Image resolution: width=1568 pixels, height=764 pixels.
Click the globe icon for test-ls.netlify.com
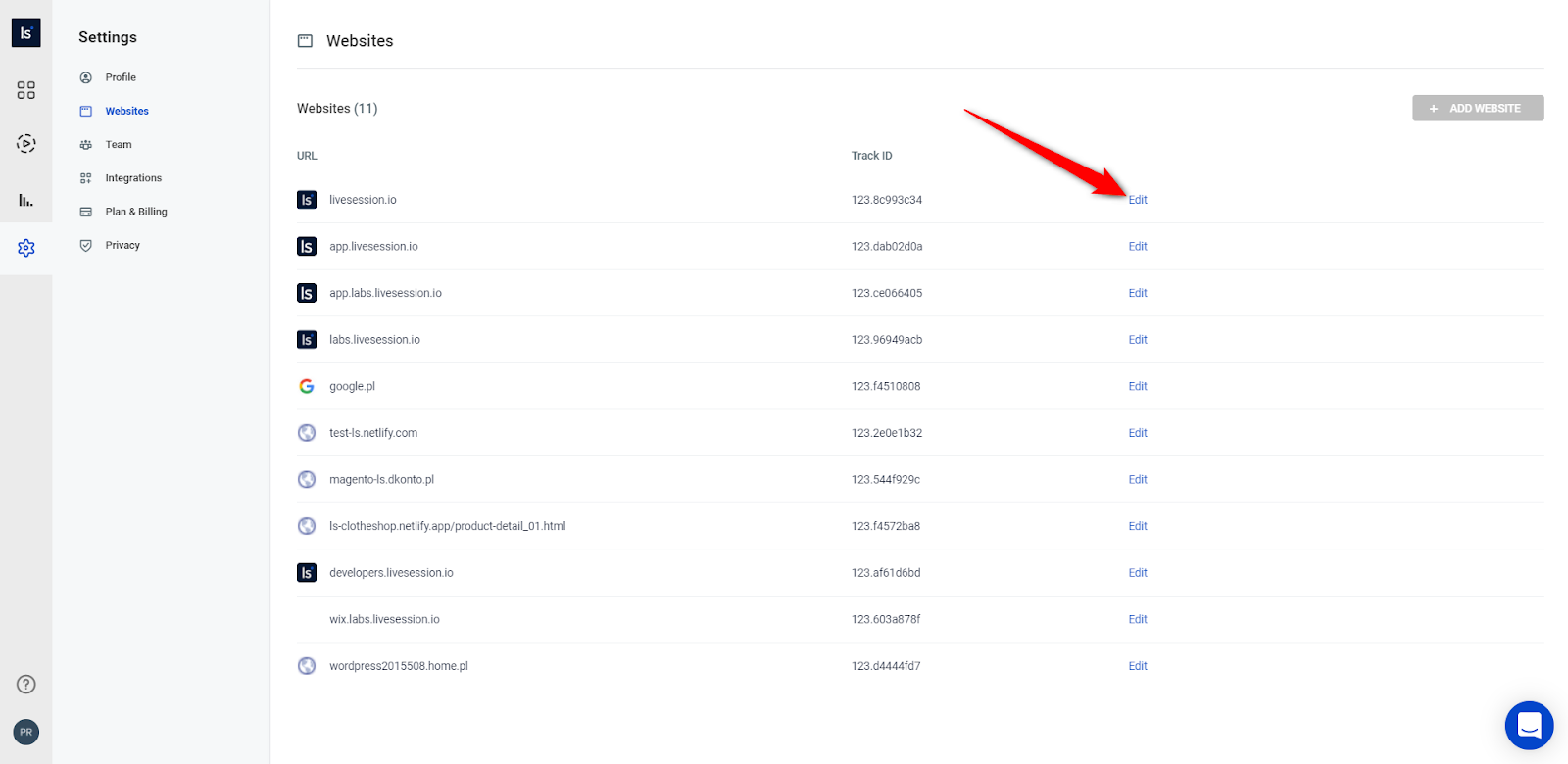[307, 433]
